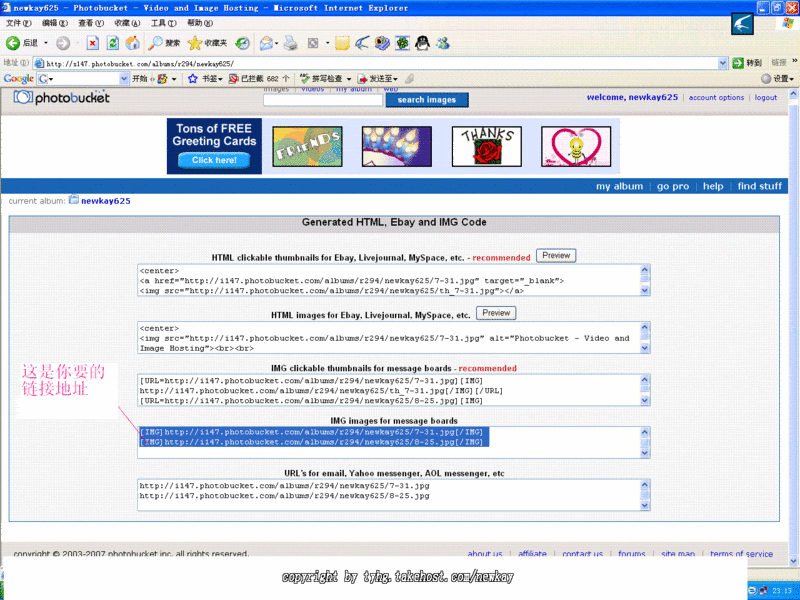Open Search with the magnifier icon
Screen dimensions: 800x600
(155, 43)
